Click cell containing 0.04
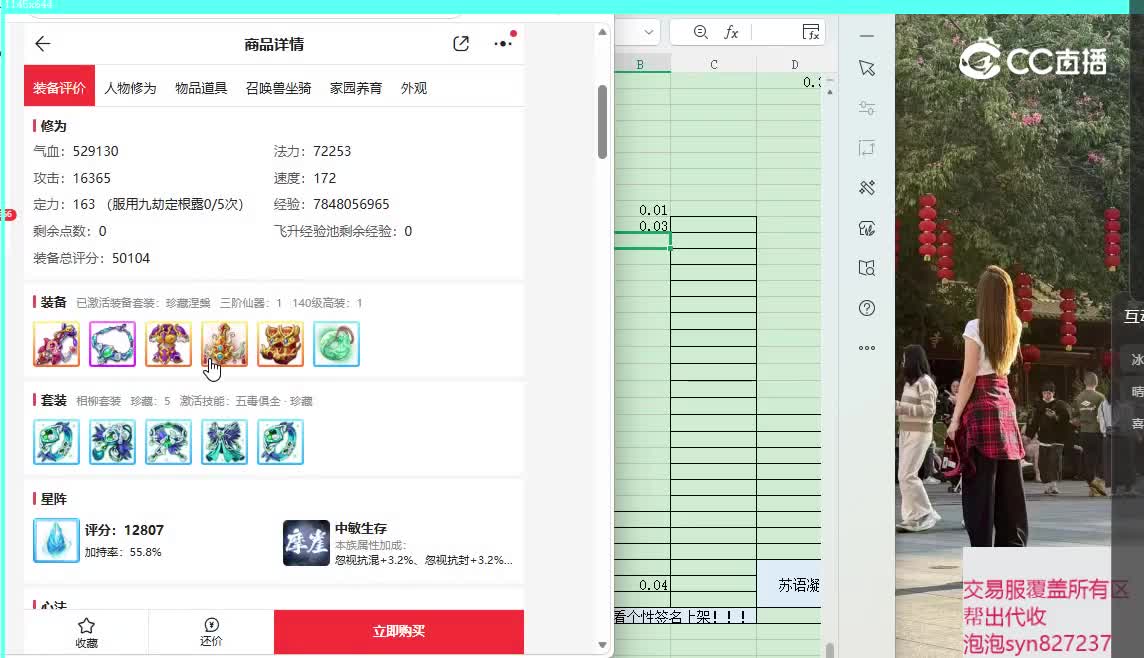This screenshot has height=658, width=1144. (x=642, y=585)
